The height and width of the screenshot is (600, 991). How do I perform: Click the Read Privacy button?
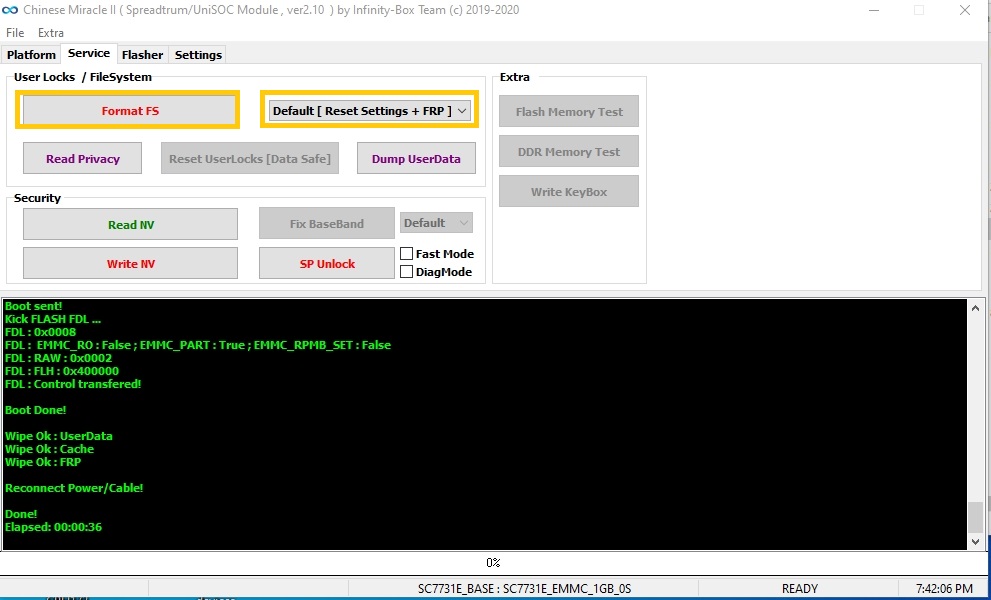click(x=82, y=159)
